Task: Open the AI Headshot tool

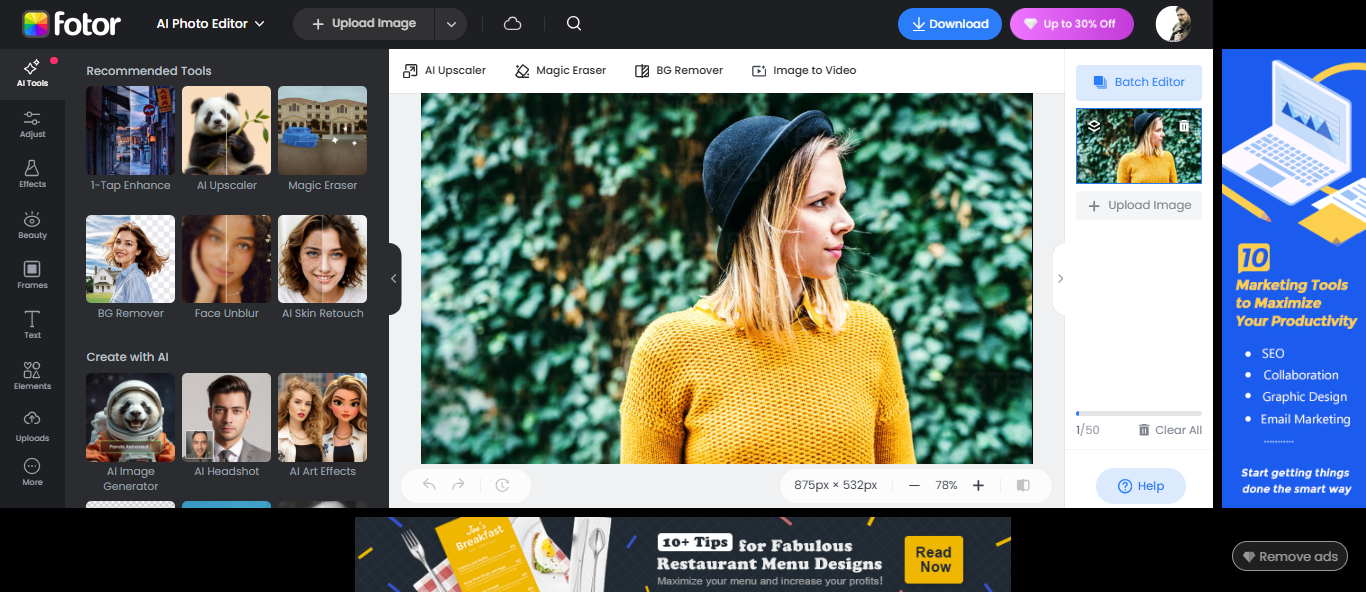Action: 226,425
